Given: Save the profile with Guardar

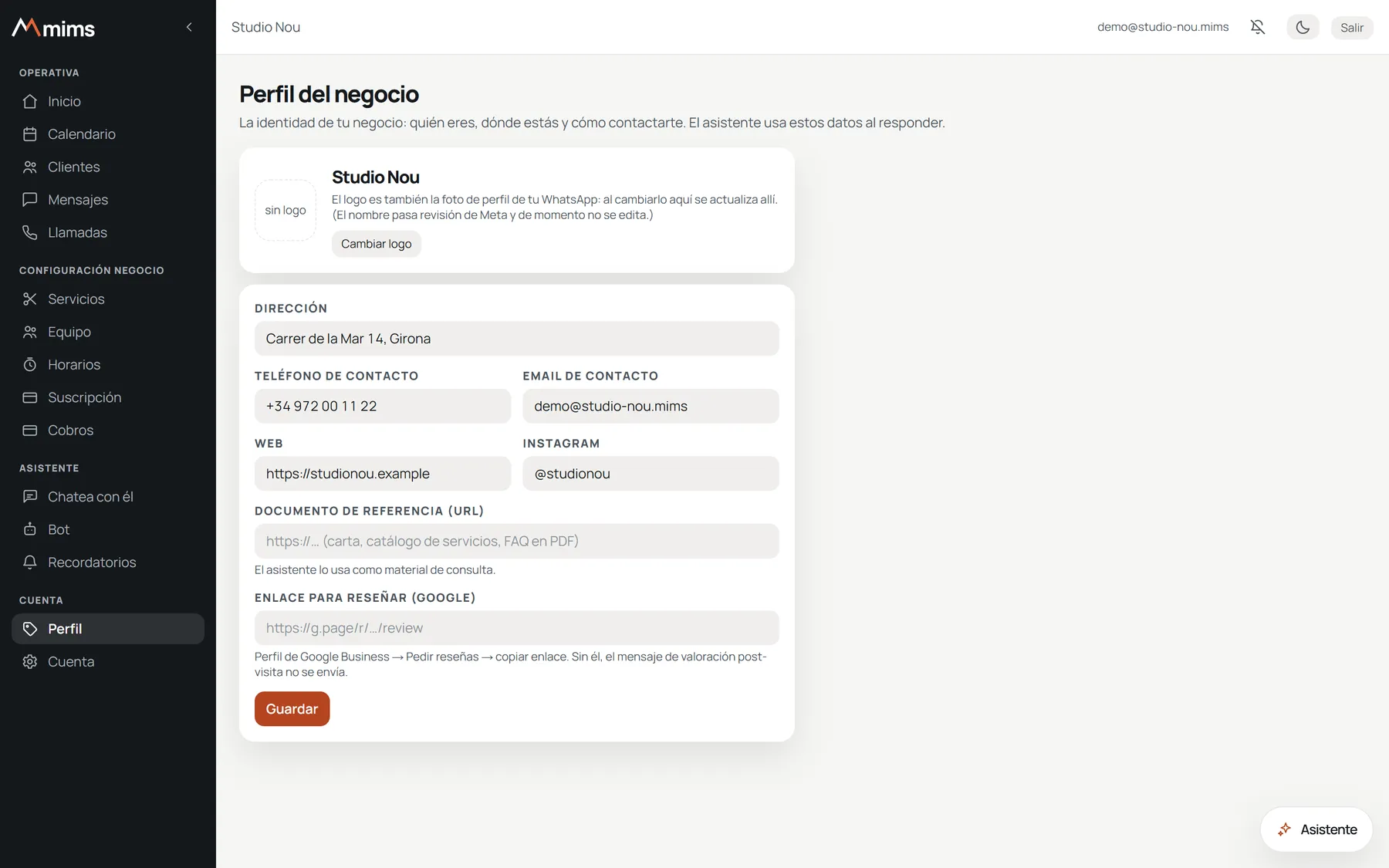Looking at the screenshot, I should (292, 709).
